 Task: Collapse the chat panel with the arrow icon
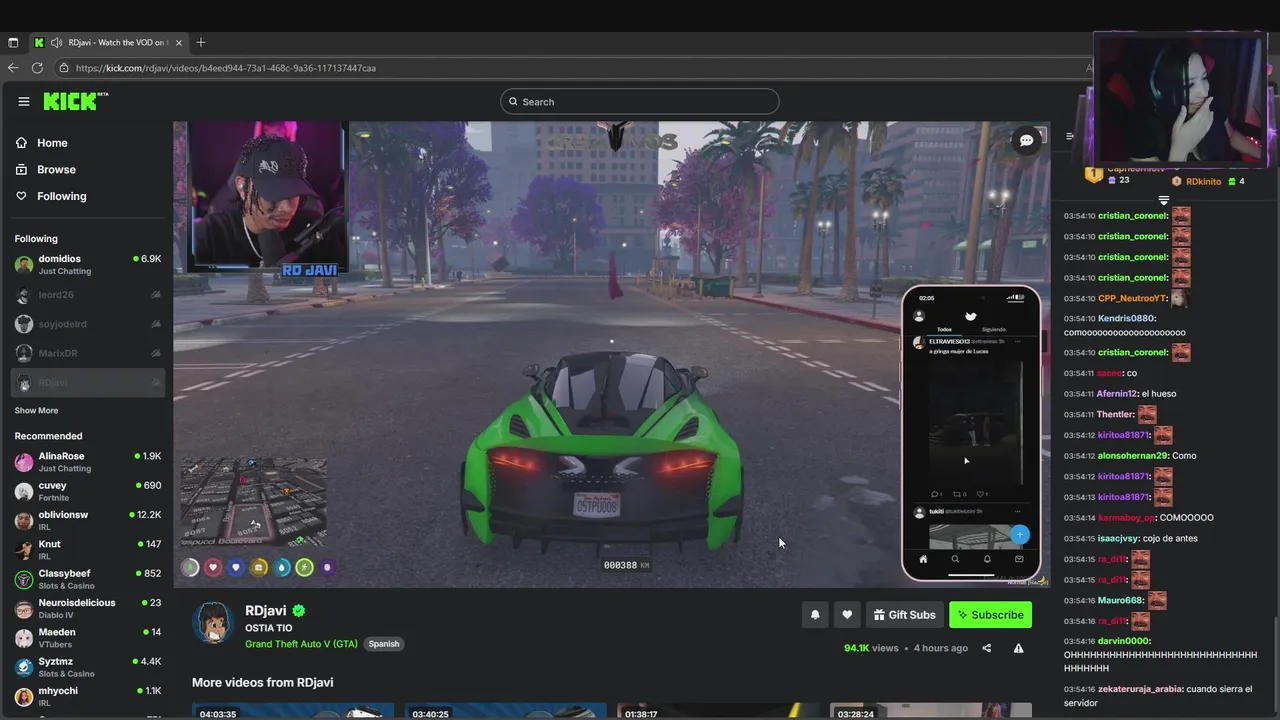(1070, 136)
